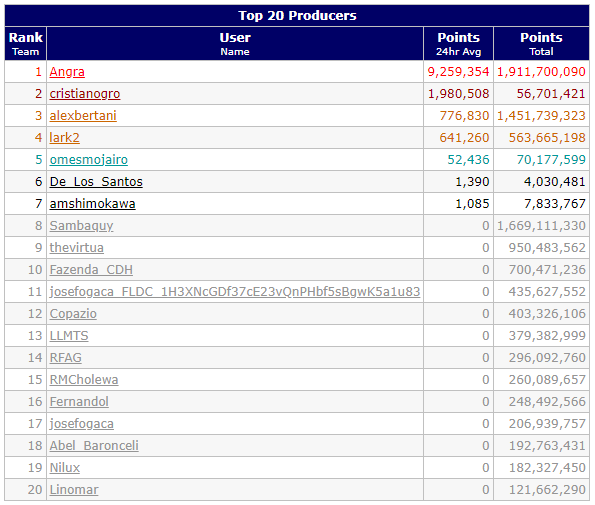This screenshot has height=505, width=595.
Task: Click the Points Total column header
Action: click(541, 44)
